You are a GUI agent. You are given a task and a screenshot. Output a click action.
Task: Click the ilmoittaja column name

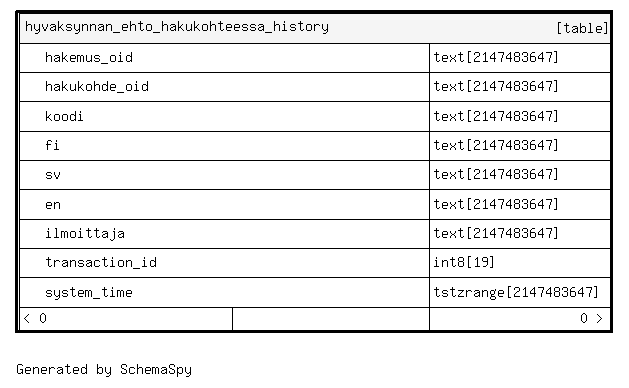85,234
